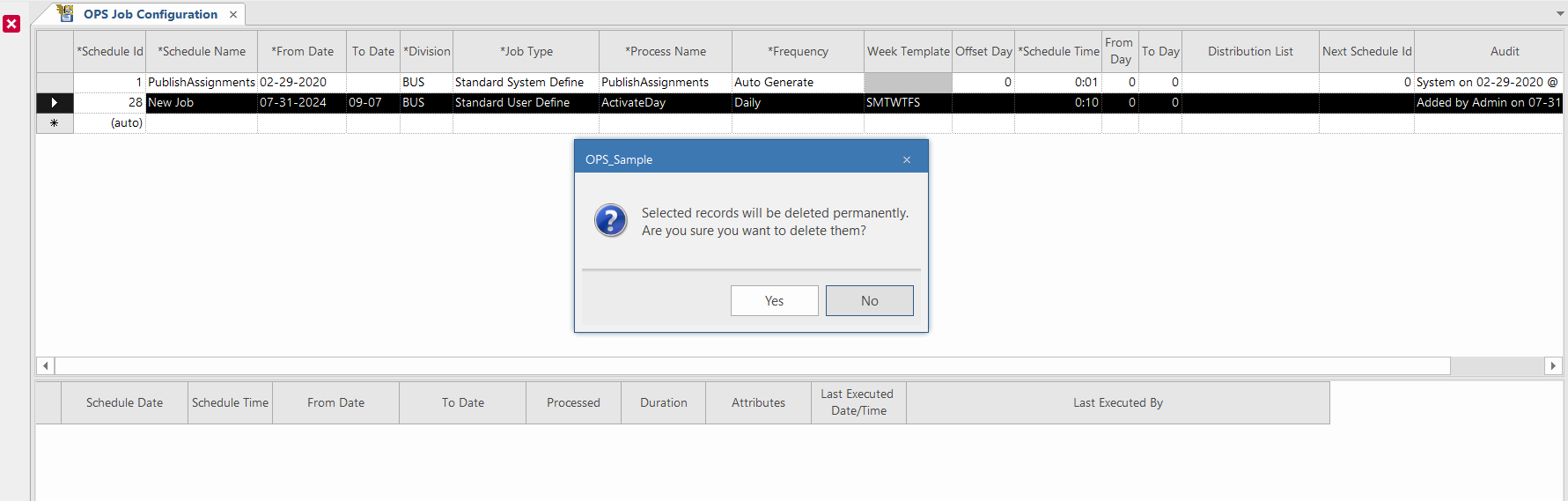Click the Processed column header
Image resolution: width=1568 pixels, height=501 pixels.
point(573,402)
